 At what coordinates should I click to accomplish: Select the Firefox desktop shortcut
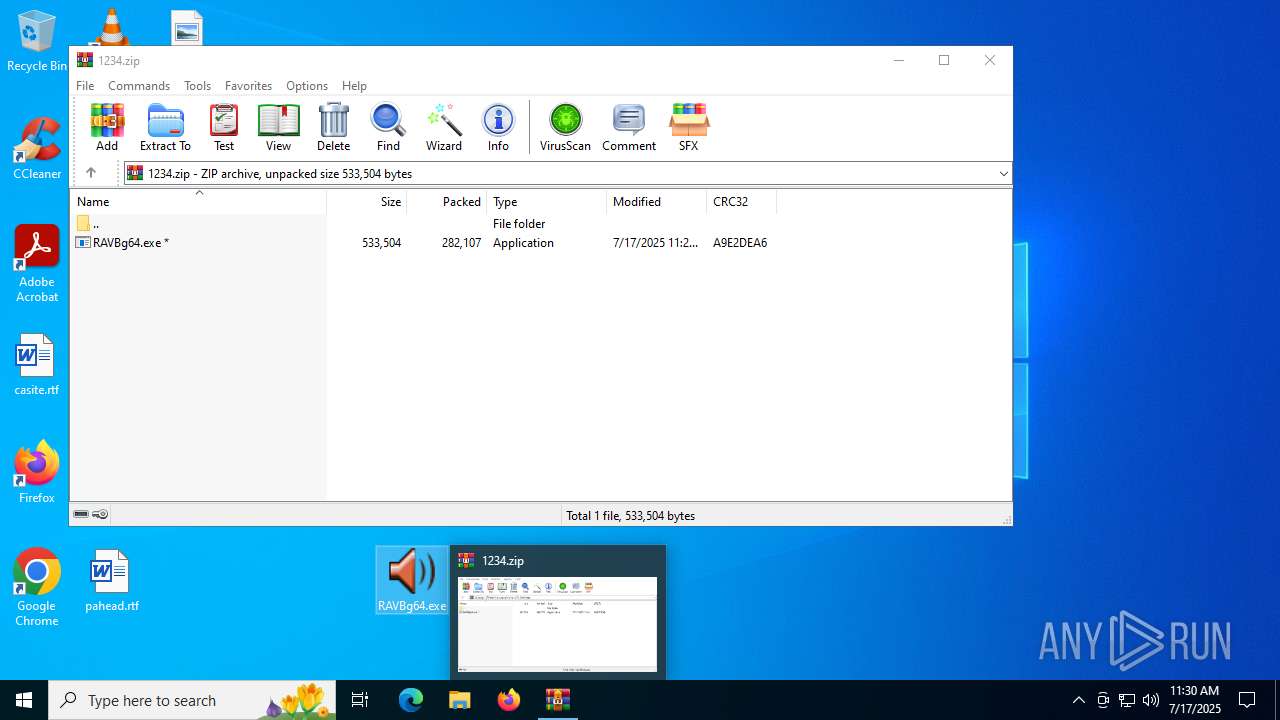pyautogui.click(x=37, y=473)
